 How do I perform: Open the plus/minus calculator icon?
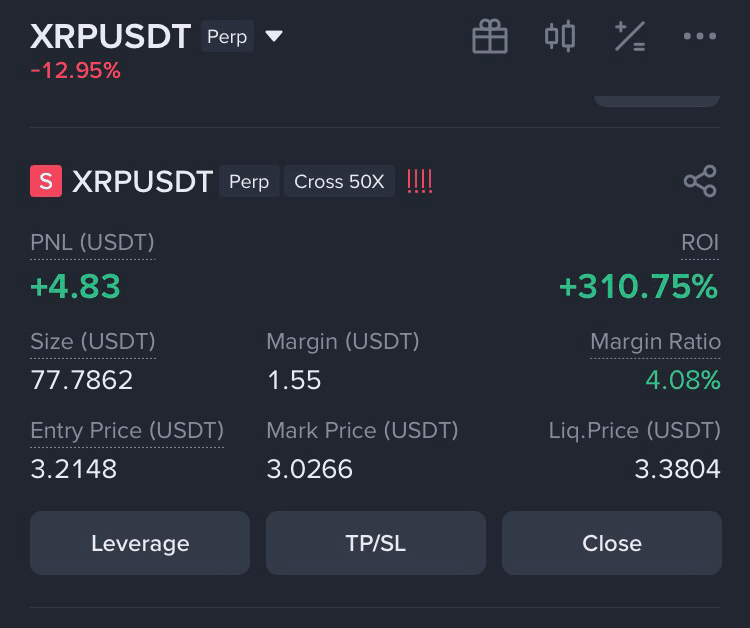pos(630,37)
